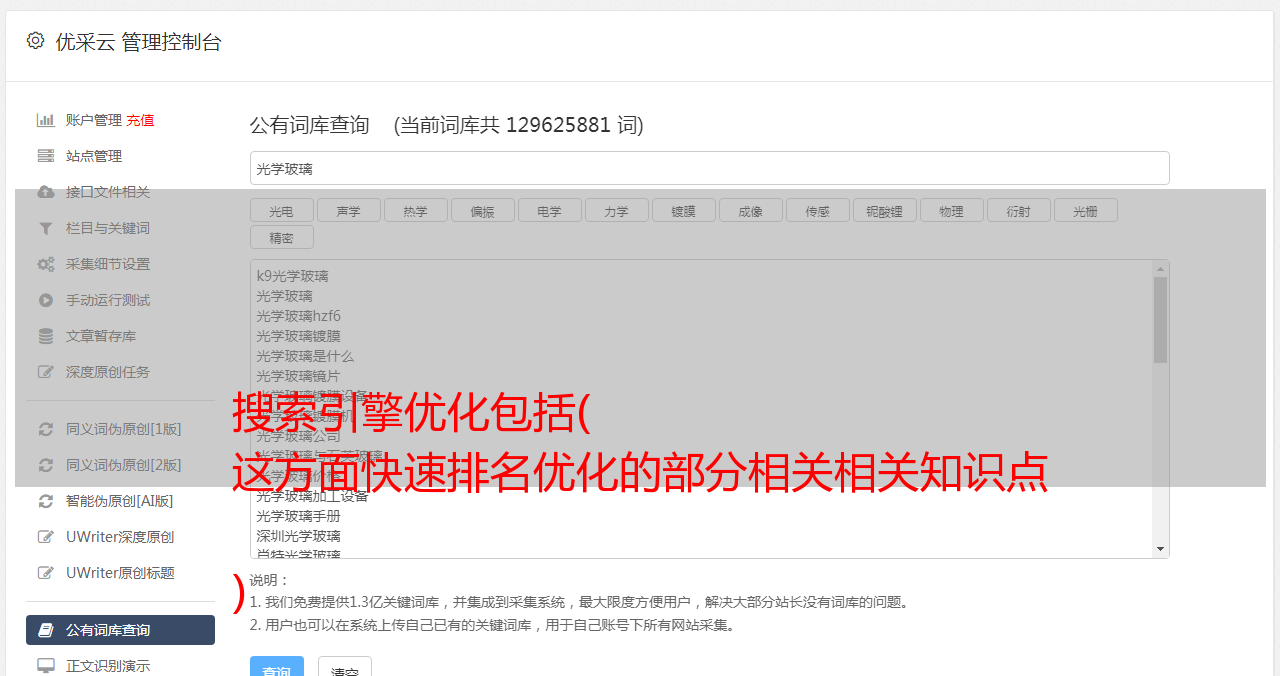Click the edit icon beside 深度原创任务
The image size is (1280, 676).
[x=45, y=372]
